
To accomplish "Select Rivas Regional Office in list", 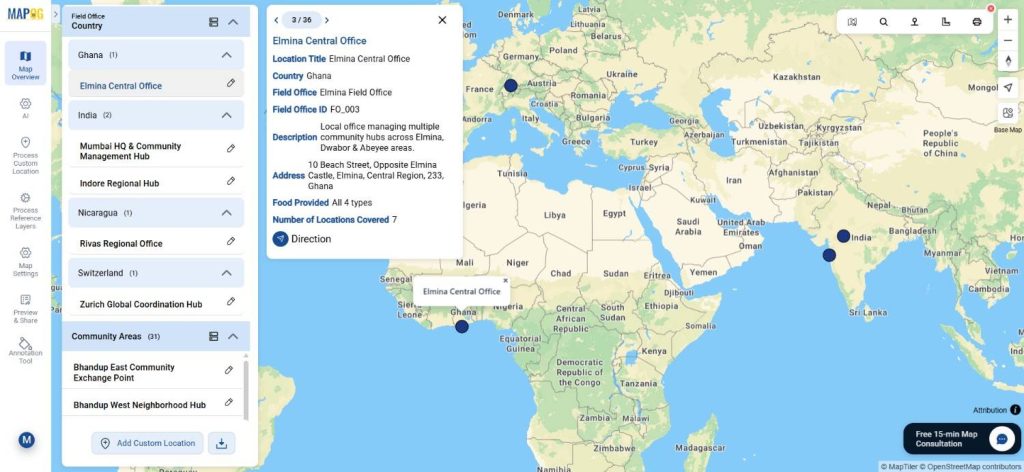I will point(121,244).
